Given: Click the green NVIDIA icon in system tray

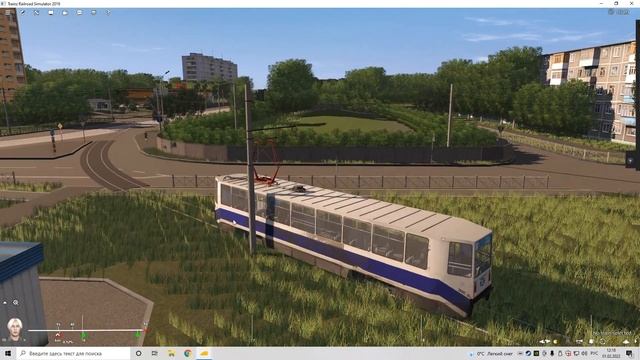Looking at the screenshot, I should (536, 353).
